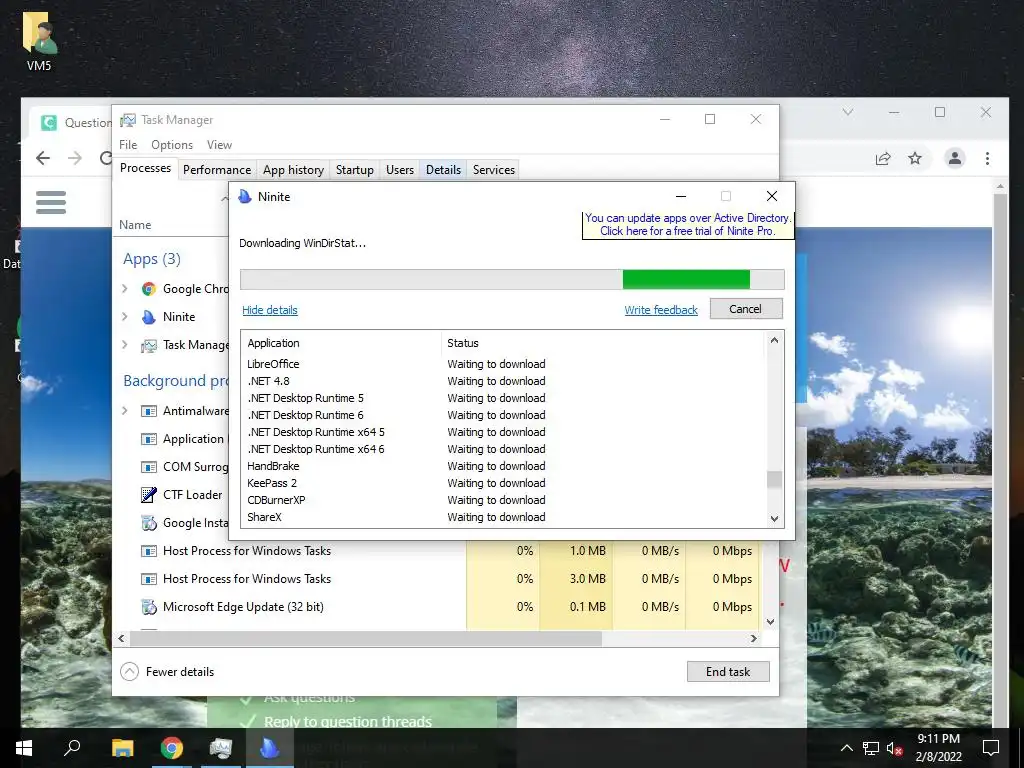Switch to Chrome from the taskbar
1024x768 pixels.
[172, 748]
